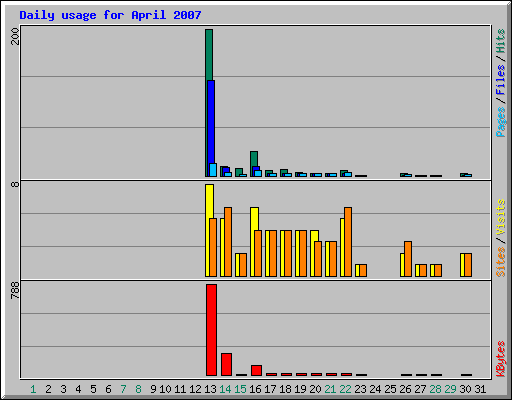Click day label "23" on the x-axis
This screenshot has height=400, width=512.
[360, 389]
